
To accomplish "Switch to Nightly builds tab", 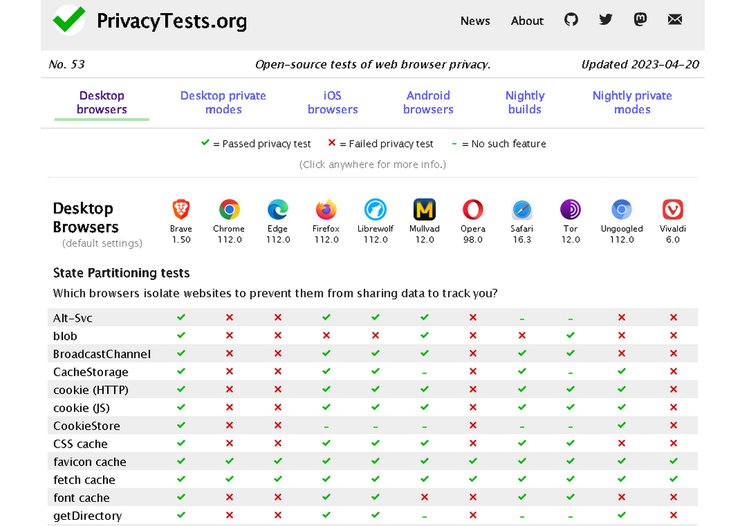I will point(524,102).
